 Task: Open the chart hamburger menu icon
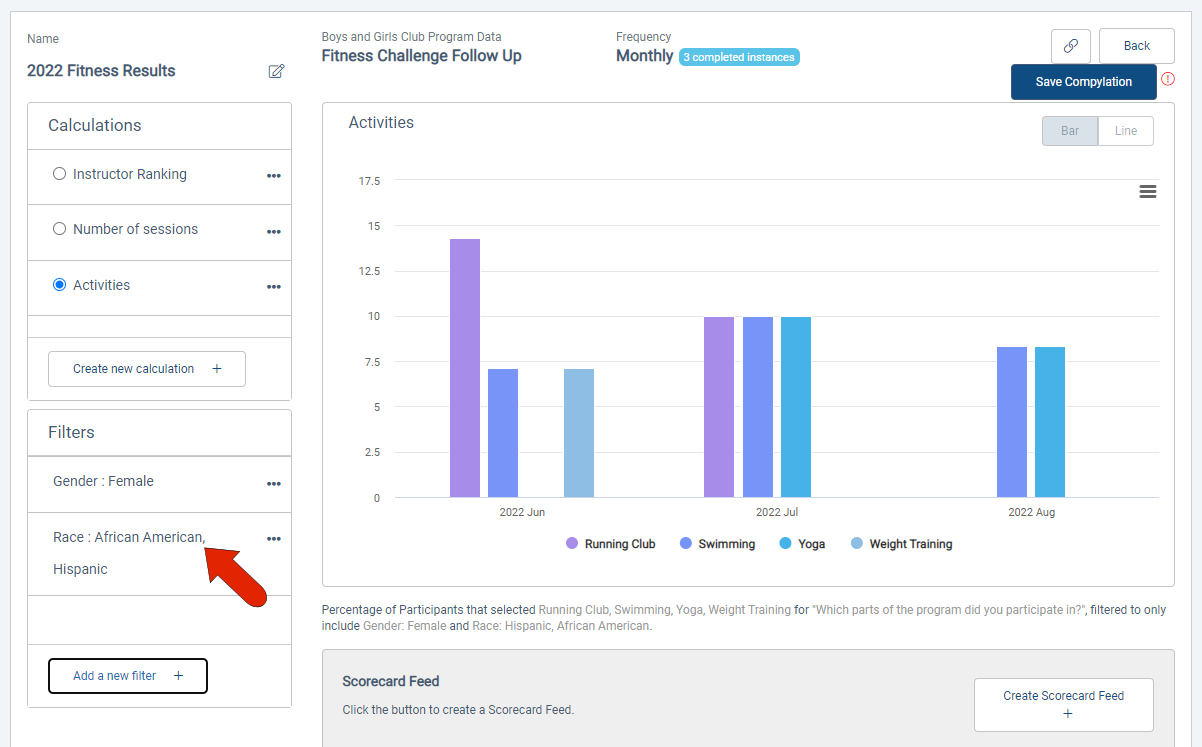1148,191
